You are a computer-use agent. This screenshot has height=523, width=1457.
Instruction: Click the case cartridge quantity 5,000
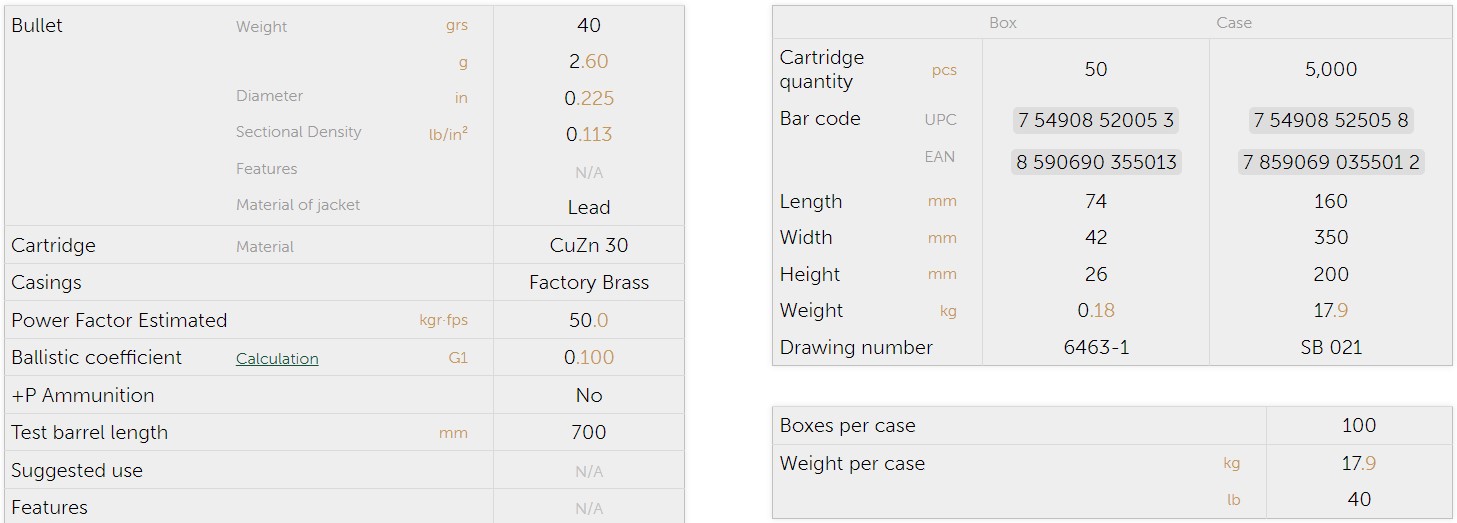1330,70
